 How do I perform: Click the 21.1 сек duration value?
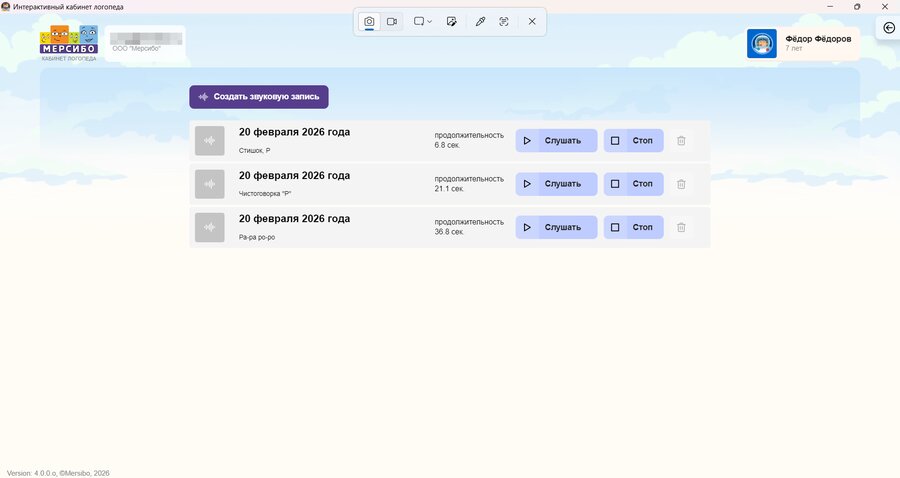tap(449, 189)
